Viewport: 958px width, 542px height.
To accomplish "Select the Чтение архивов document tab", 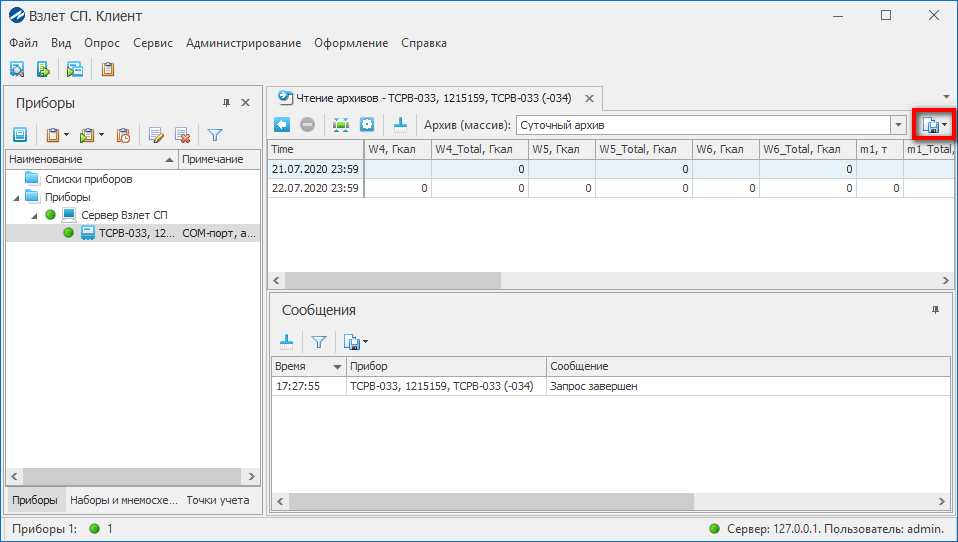I will click(433, 98).
